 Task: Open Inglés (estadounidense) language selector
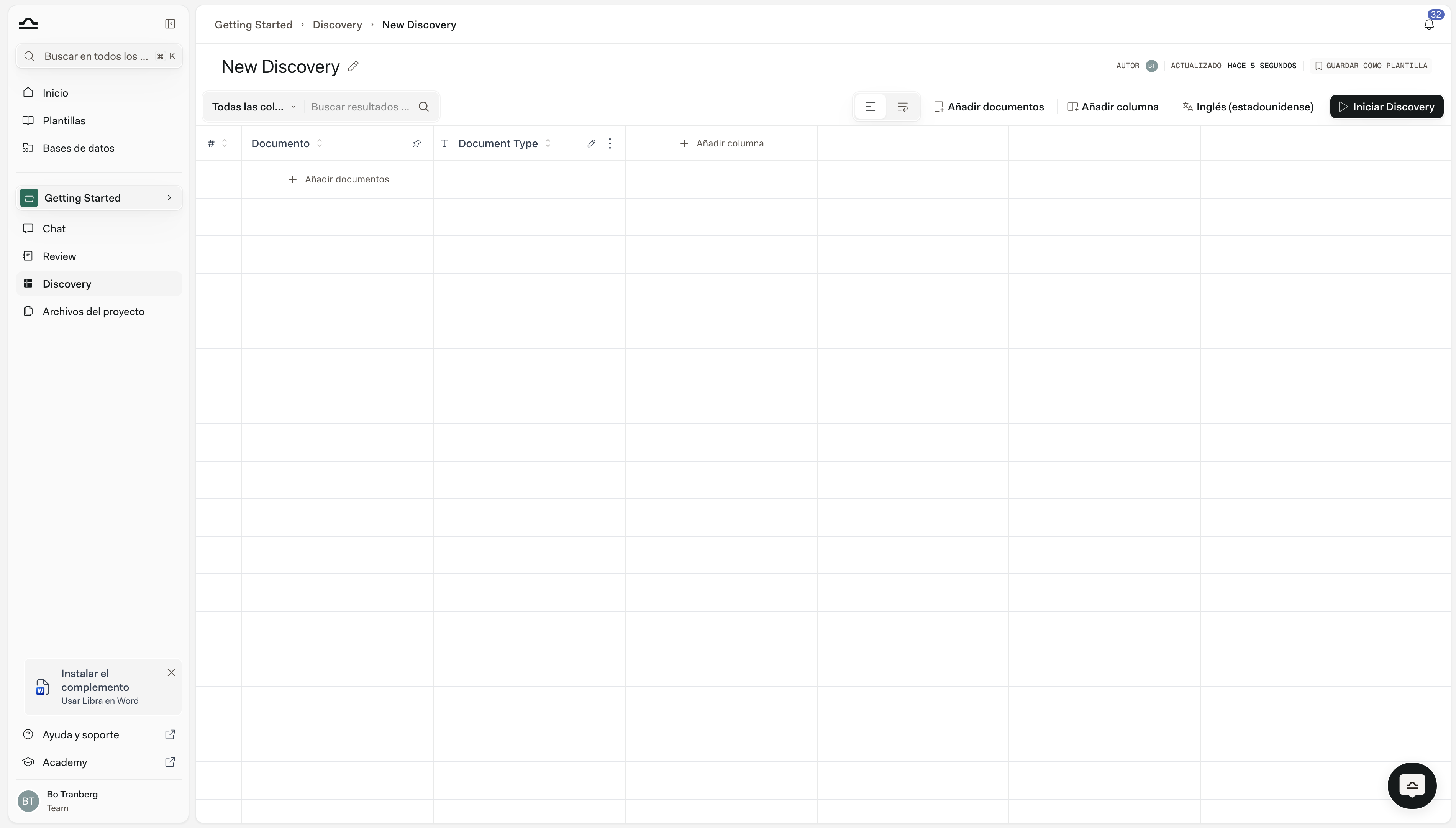(x=1248, y=107)
